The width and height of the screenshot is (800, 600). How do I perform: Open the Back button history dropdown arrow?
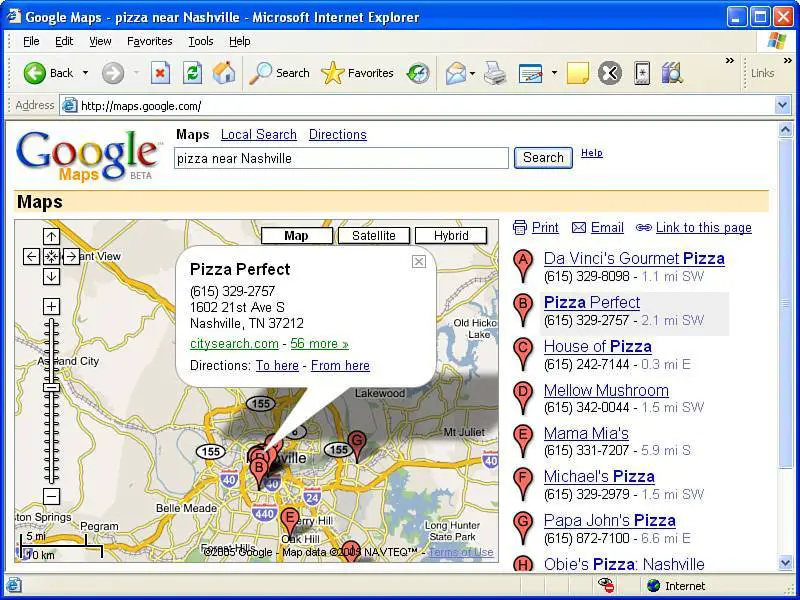[x=86, y=73]
